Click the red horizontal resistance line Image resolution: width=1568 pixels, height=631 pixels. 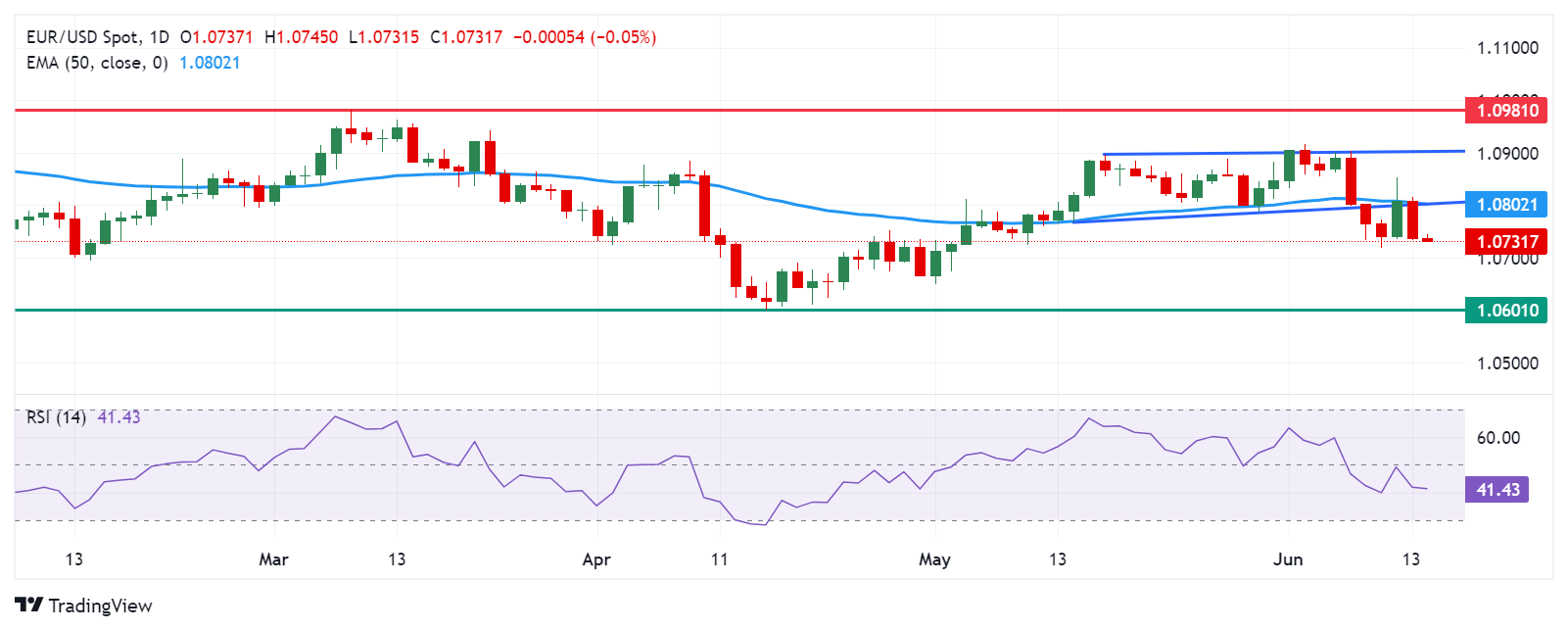(x=739, y=111)
